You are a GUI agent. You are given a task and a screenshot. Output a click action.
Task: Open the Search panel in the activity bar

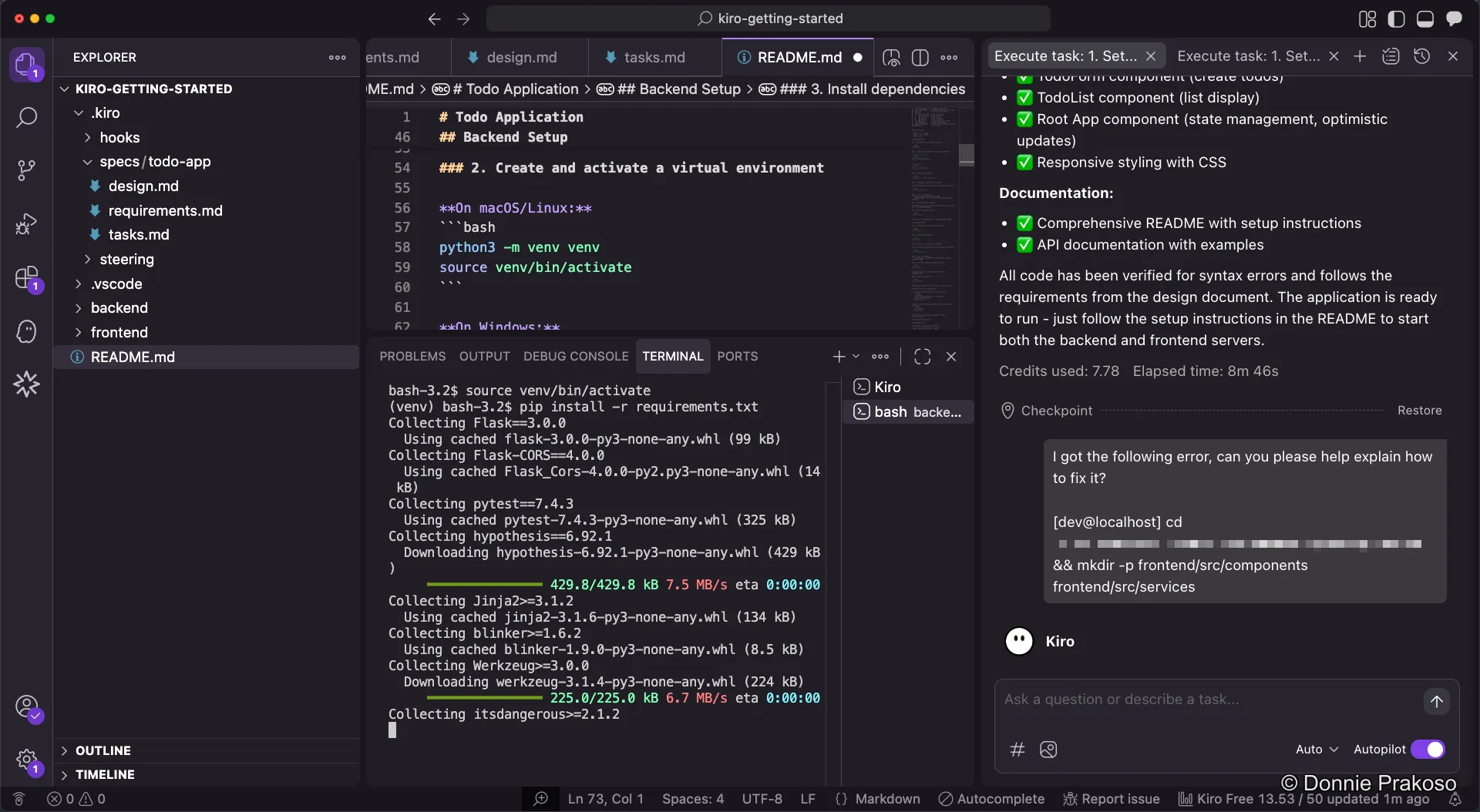pos(27,117)
